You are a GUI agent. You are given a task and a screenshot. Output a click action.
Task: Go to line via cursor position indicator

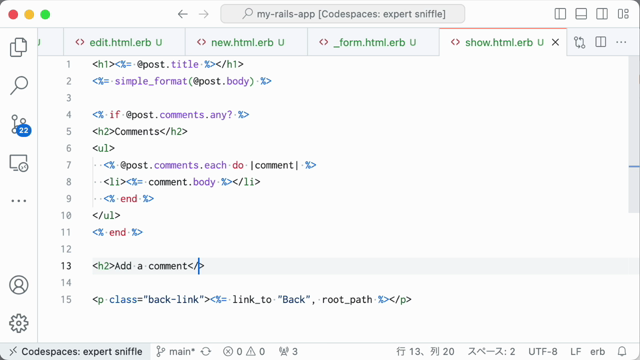tap(425, 351)
